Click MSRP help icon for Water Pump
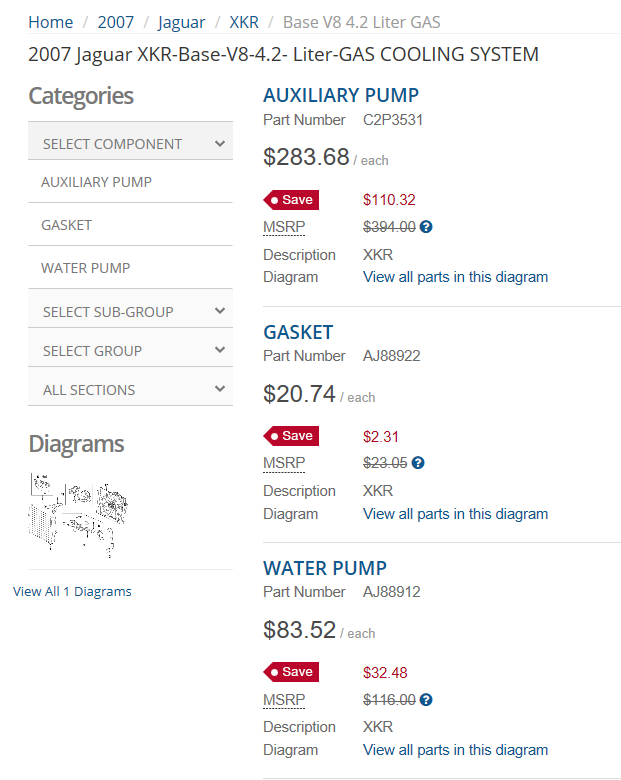The image size is (621, 780). pos(427,700)
